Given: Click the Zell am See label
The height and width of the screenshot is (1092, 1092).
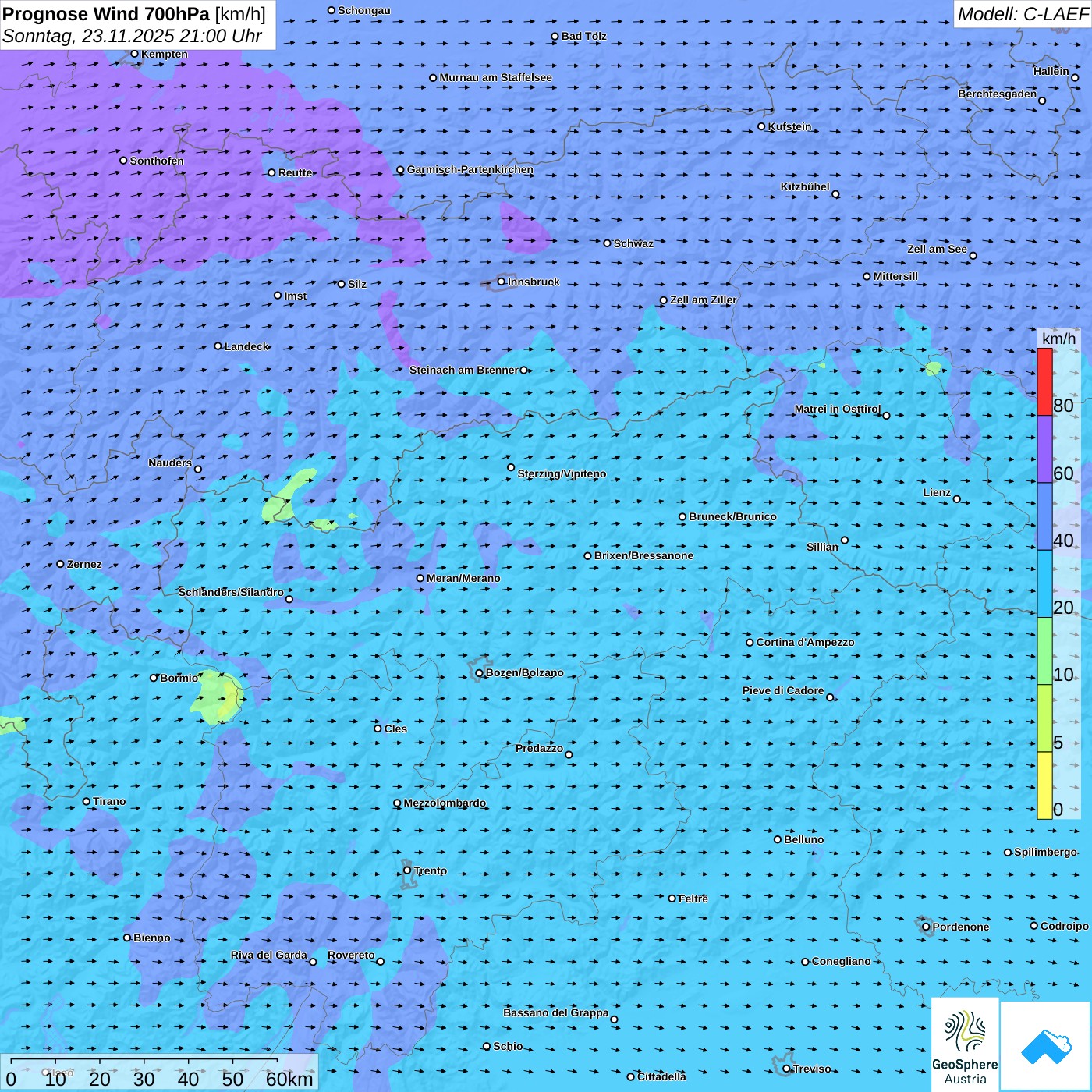Looking at the screenshot, I should coord(937,249).
